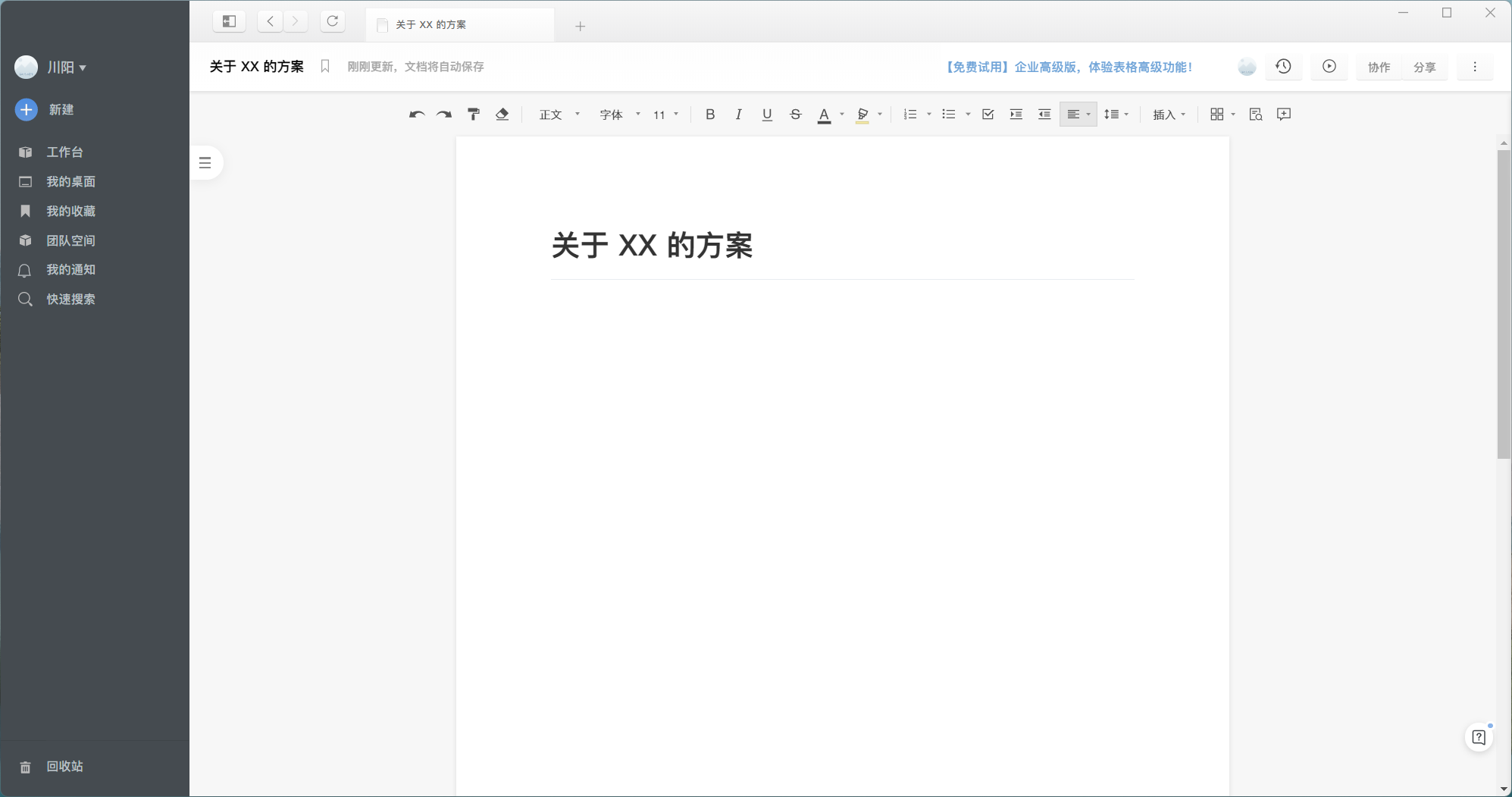Open the 插入 insert menu
The width and height of the screenshot is (1512, 797).
click(1169, 115)
